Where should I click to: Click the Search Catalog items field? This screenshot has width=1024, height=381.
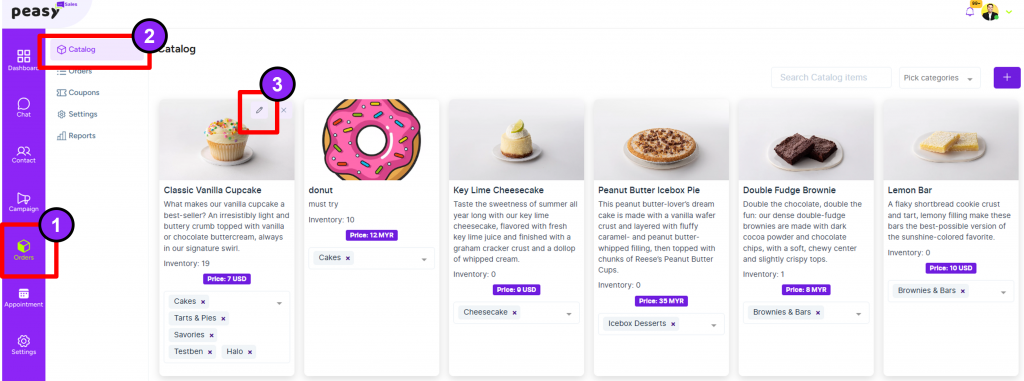pyautogui.click(x=831, y=77)
